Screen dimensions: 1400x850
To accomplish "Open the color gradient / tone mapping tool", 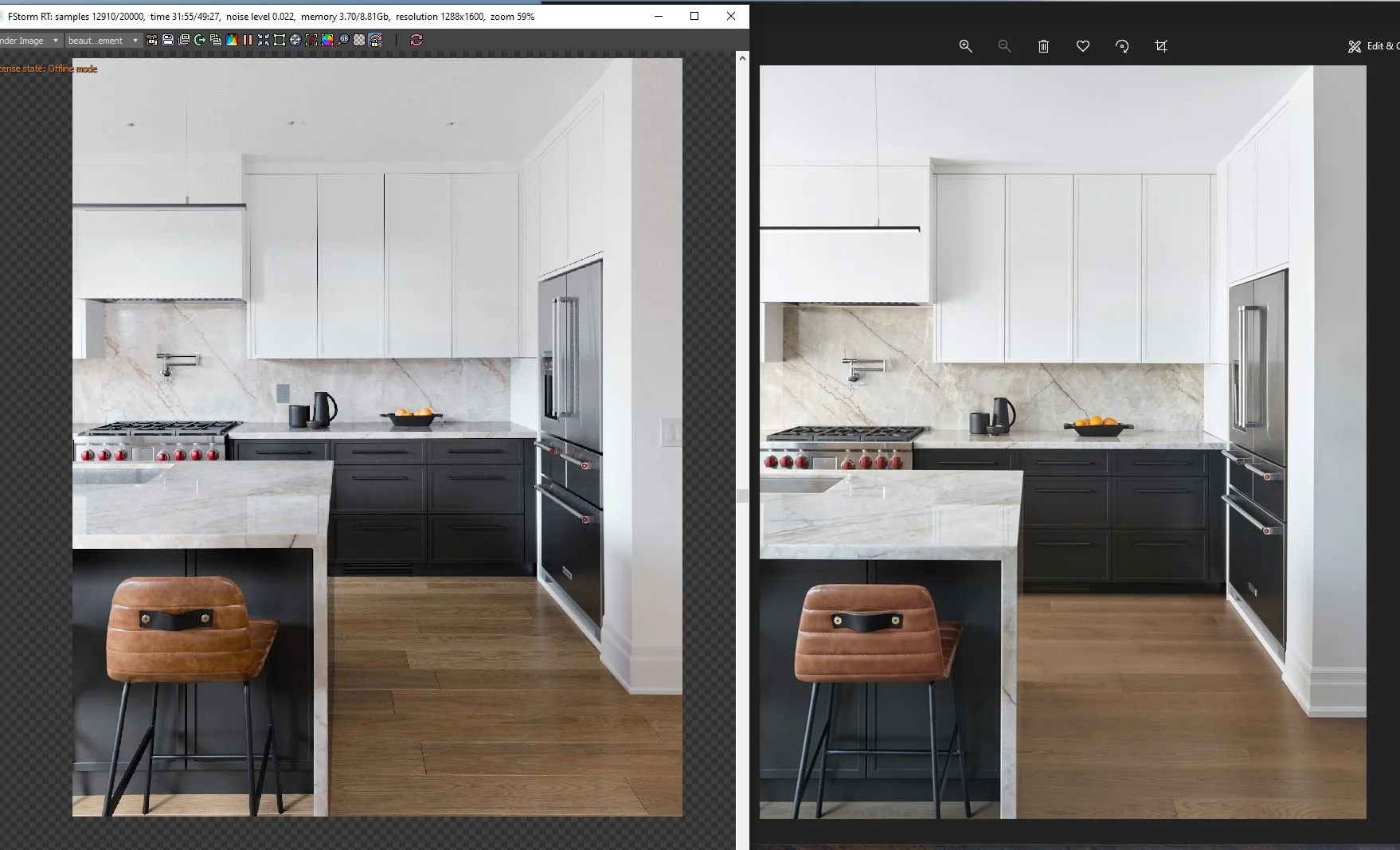I will coord(232,40).
